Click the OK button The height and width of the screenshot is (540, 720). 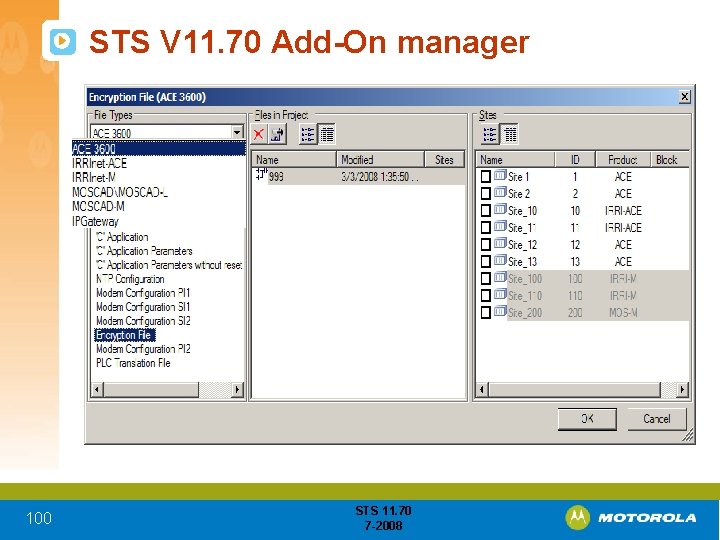587,419
